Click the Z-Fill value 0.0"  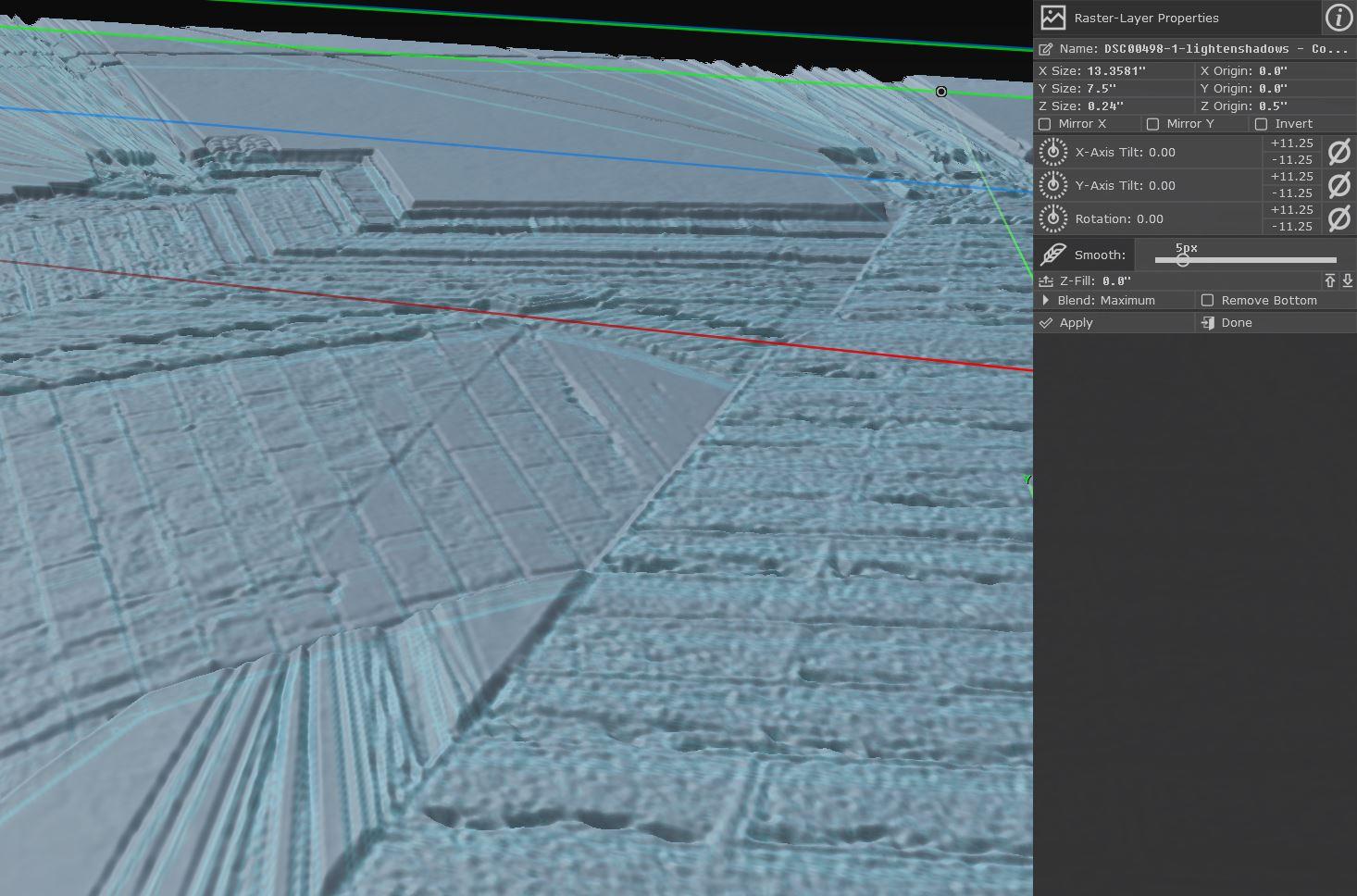click(x=1116, y=280)
